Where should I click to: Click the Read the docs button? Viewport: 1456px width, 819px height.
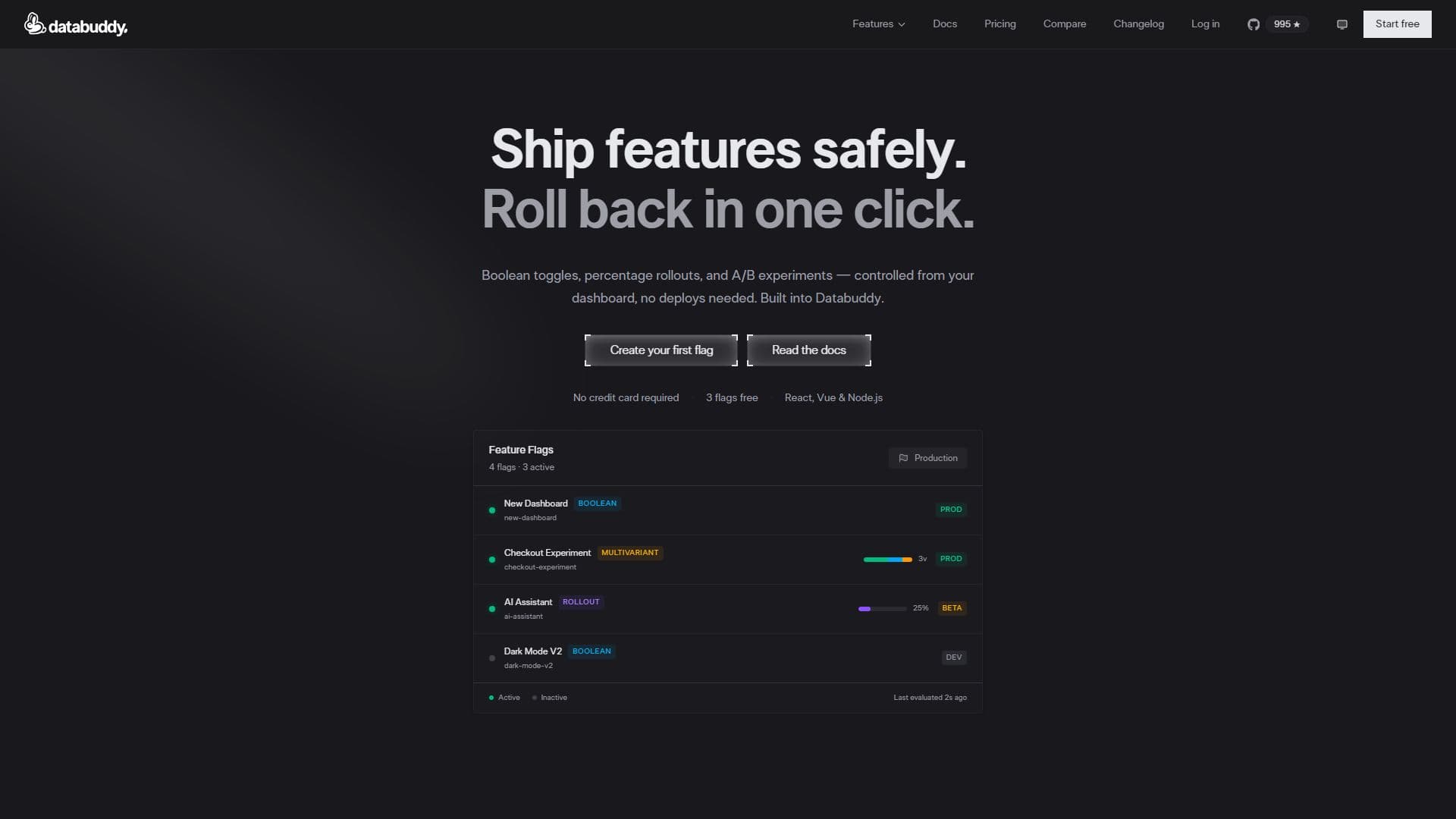808,350
